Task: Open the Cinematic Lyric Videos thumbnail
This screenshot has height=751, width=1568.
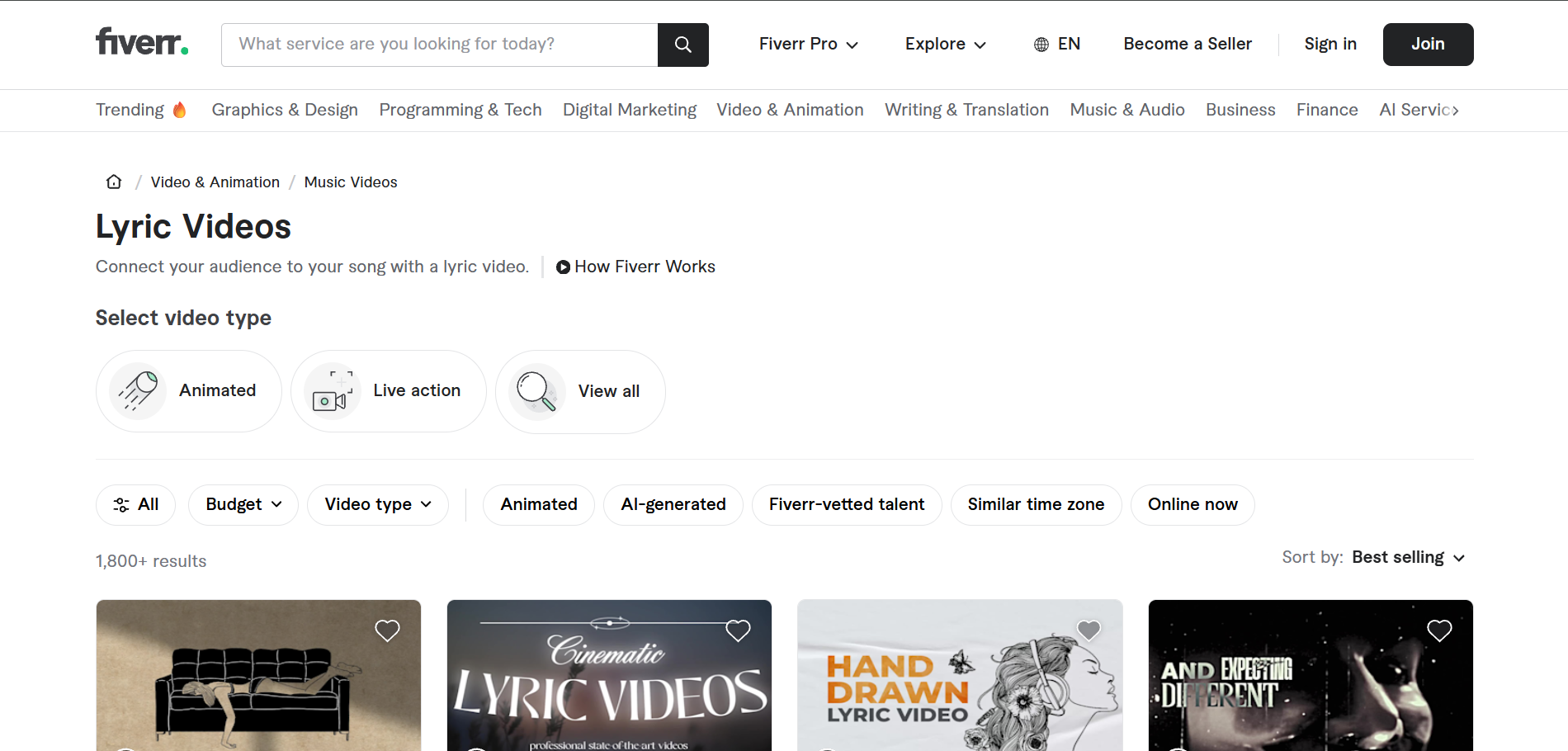Action: (609, 675)
